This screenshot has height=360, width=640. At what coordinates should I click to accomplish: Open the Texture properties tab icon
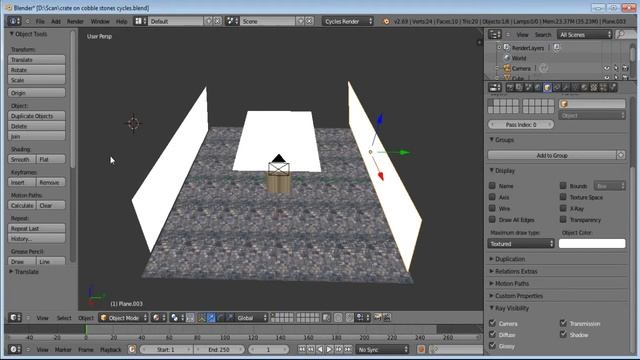pyautogui.click(x=593, y=87)
